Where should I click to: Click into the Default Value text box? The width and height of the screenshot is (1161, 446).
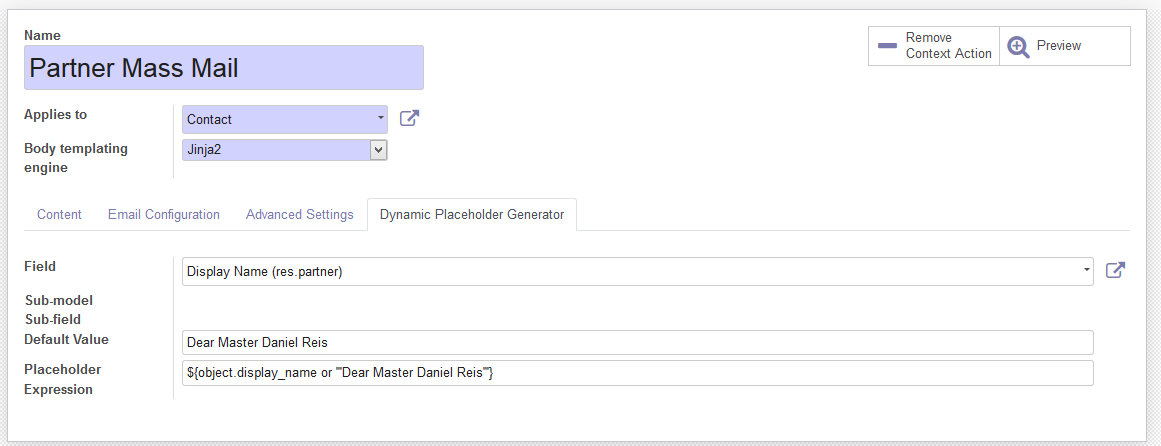637,342
